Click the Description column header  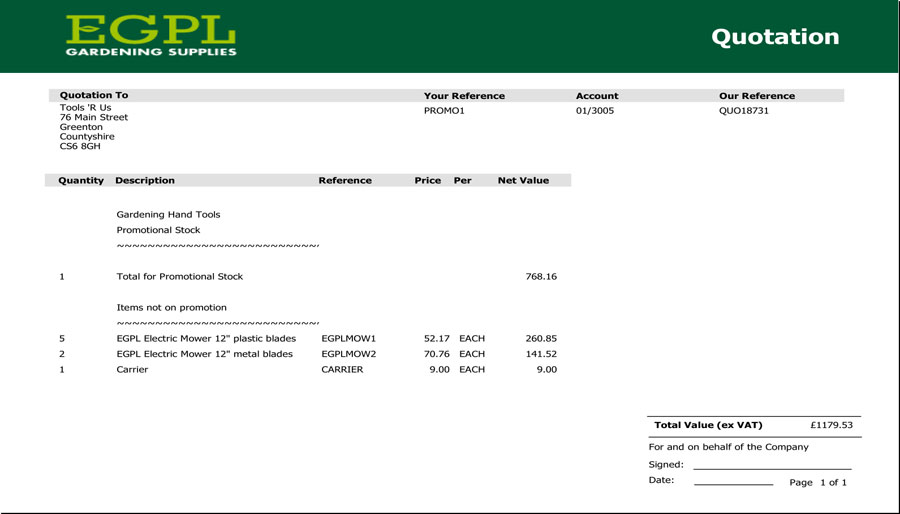145,180
